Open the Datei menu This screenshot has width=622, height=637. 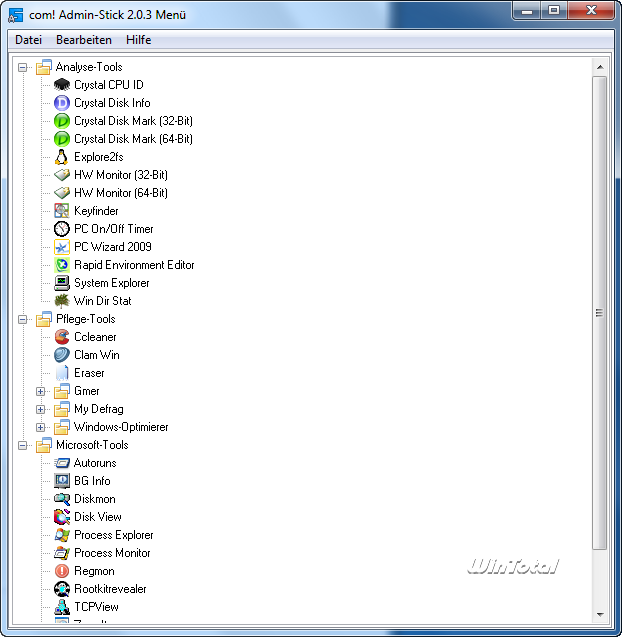pyautogui.click(x=28, y=40)
